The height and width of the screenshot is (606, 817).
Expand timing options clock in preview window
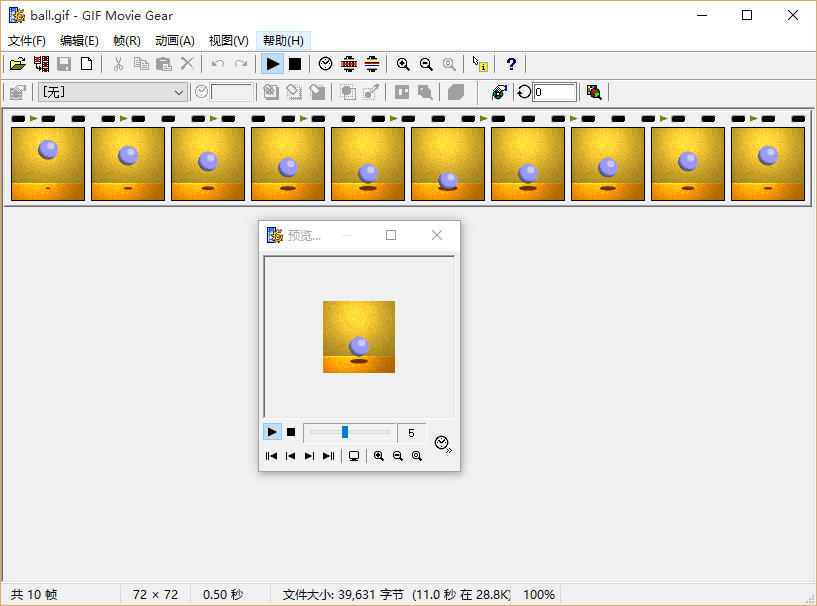coord(443,442)
